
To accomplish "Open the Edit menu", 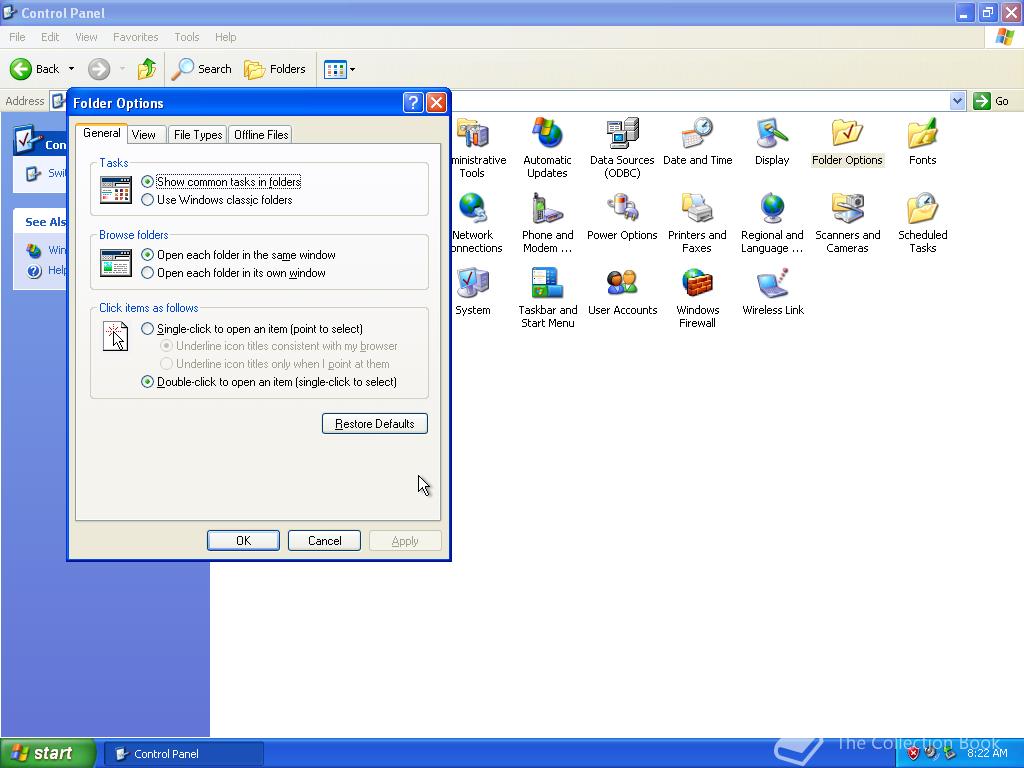I will (50, 37).
